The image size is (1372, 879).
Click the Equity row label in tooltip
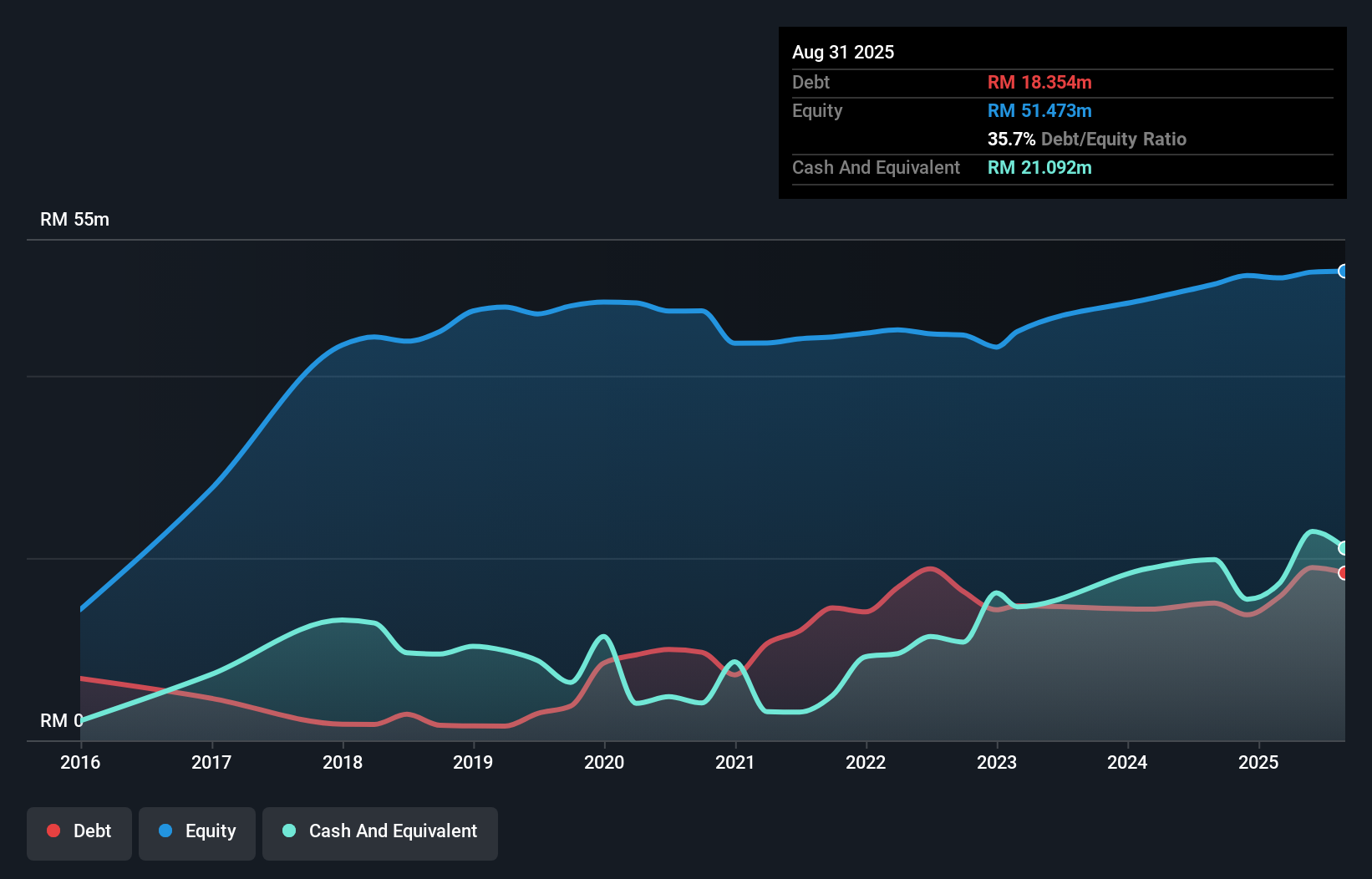(x=817, y=110)
